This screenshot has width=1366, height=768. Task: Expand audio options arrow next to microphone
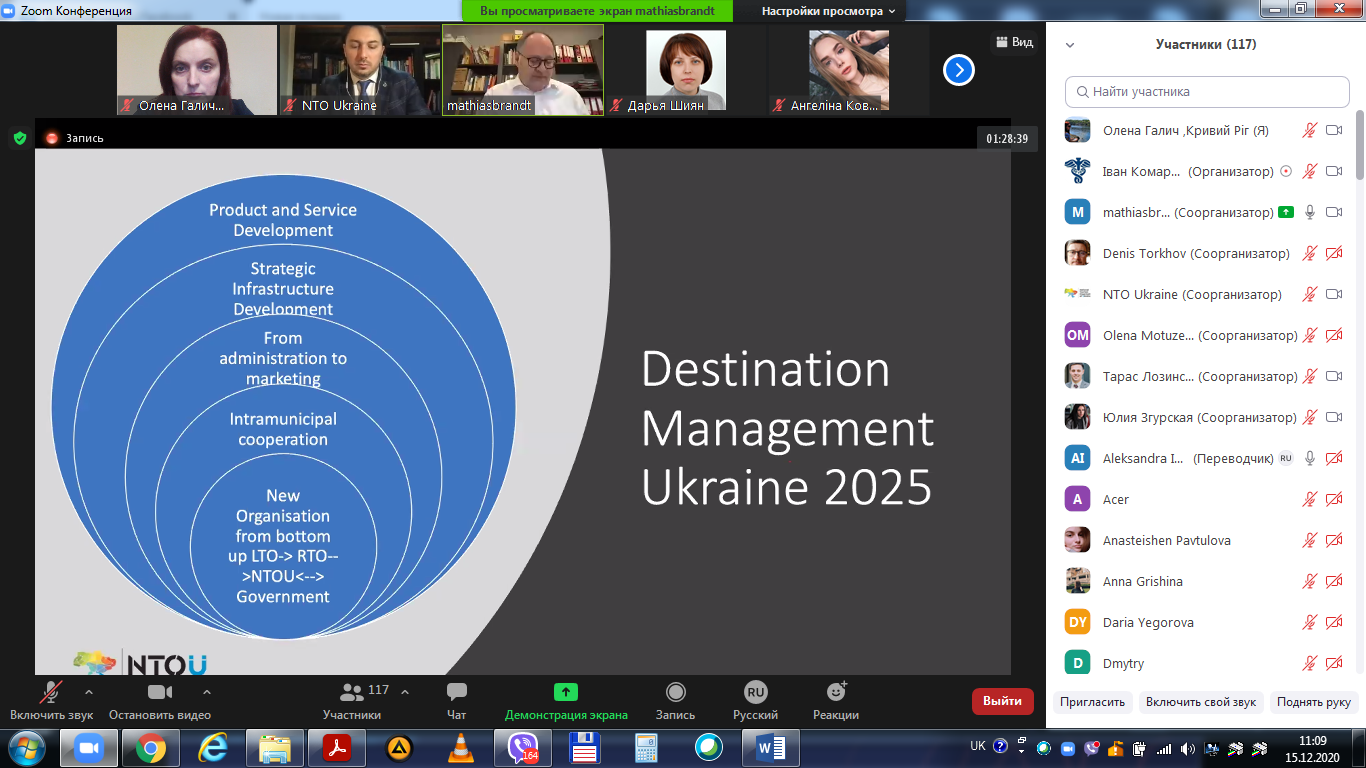89,691
